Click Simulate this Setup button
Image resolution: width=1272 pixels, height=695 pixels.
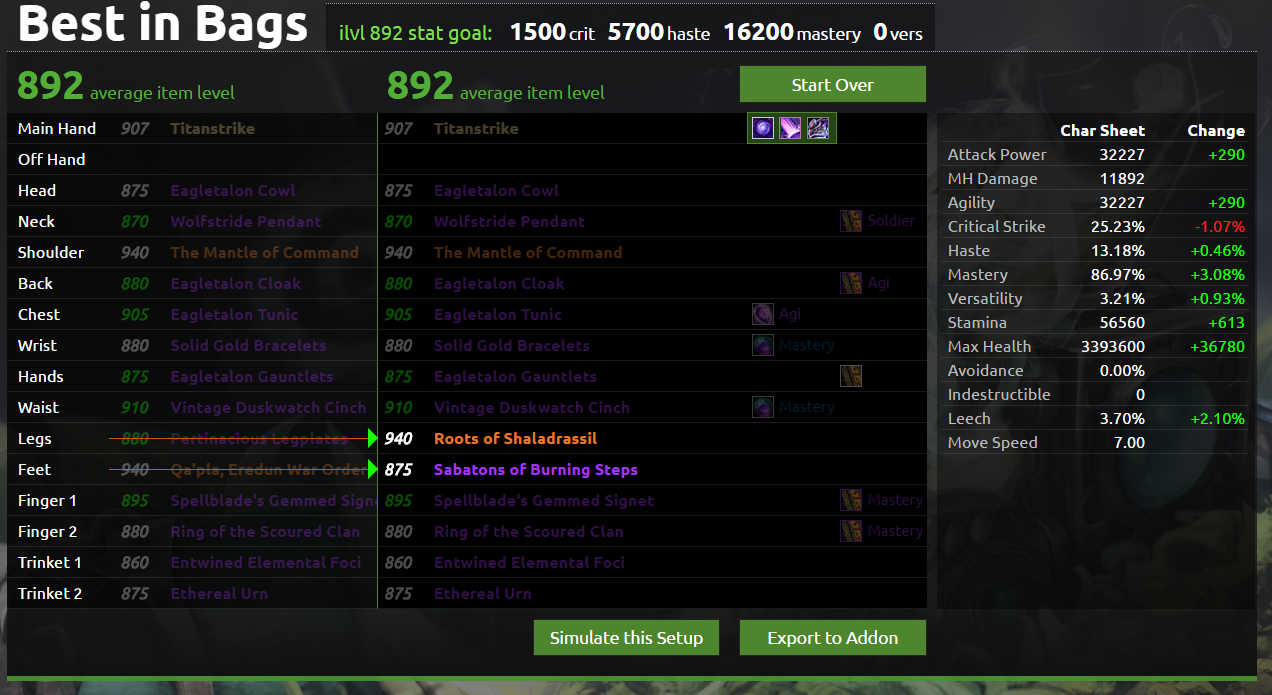point(626,638)
